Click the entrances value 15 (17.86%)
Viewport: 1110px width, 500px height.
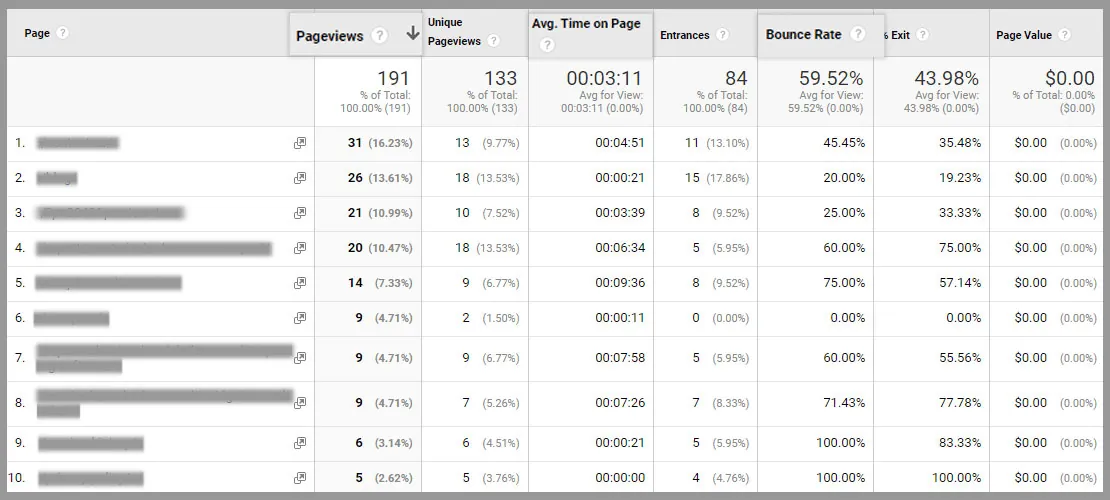pyautogui.click(x=716, y=178)
